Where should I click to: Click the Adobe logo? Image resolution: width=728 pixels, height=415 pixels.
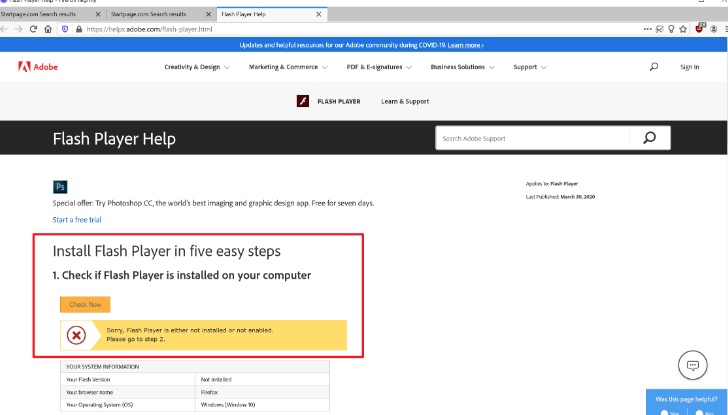38,67
